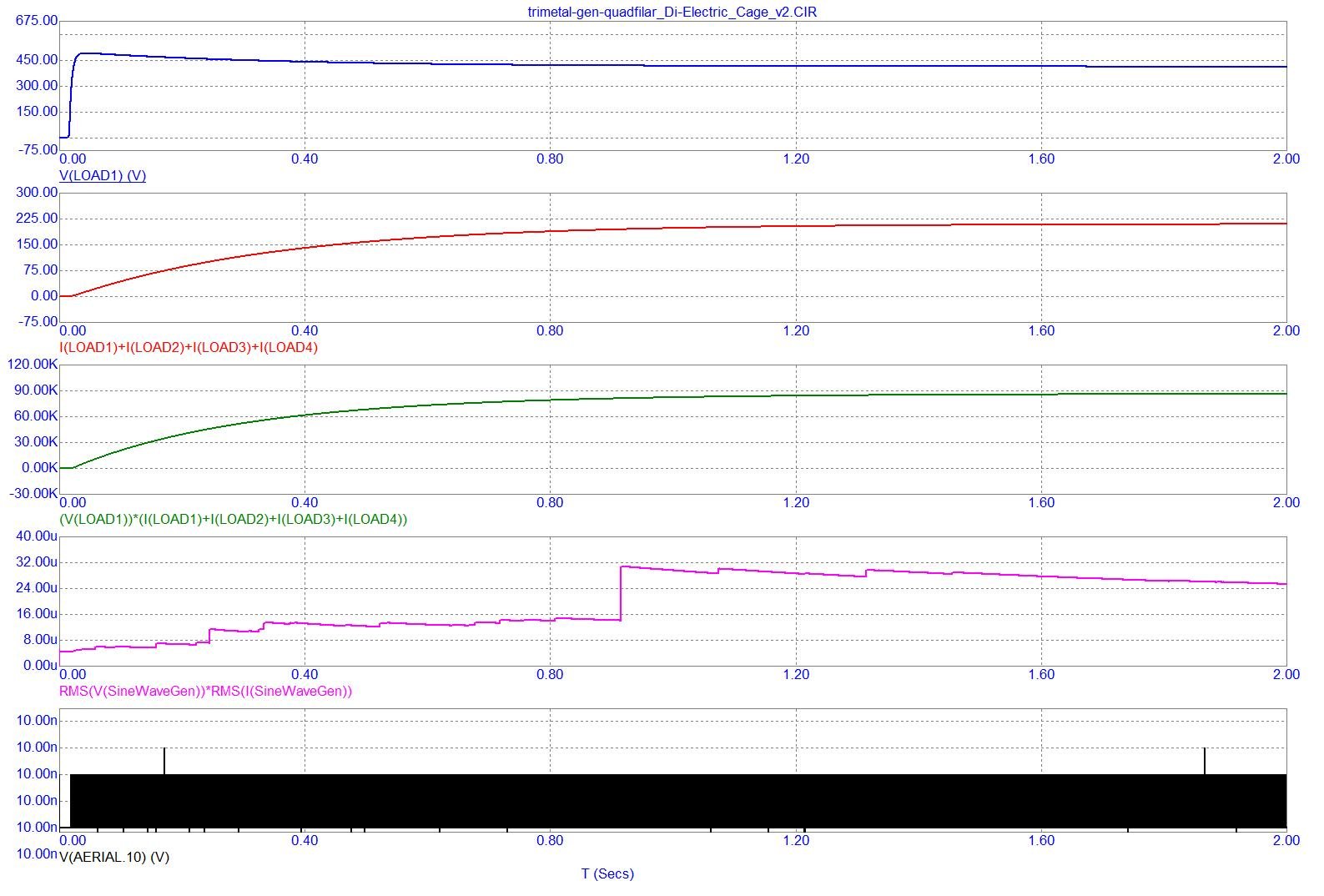1324x896 pixels.
Task: Click the 675.00 y-axis value
Action: tap(37, 20)
